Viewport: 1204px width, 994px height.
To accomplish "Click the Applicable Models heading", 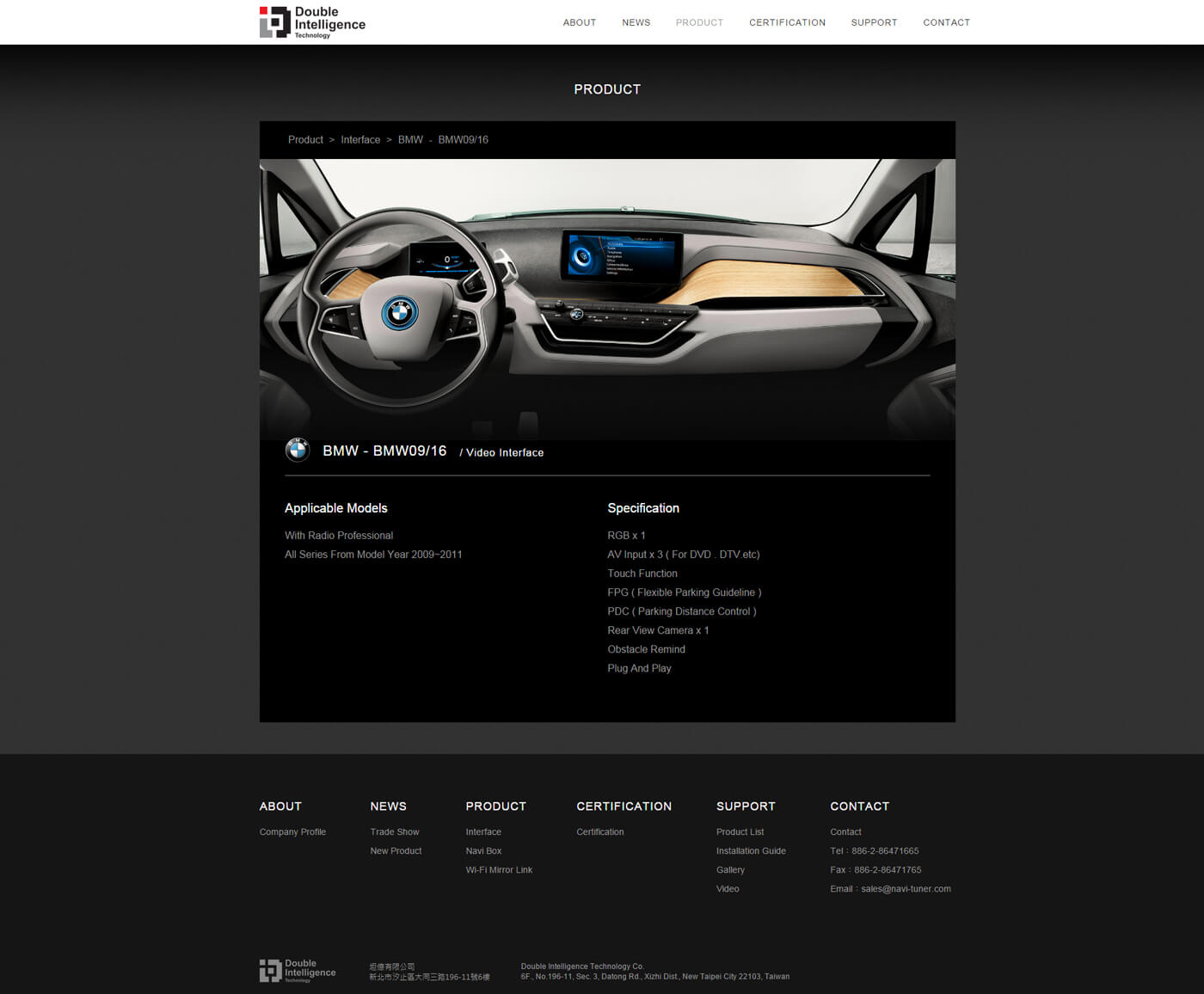I will click(336, 508).
